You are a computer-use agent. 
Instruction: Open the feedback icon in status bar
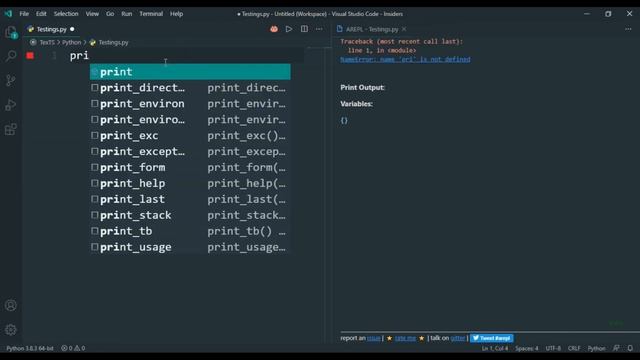coord(616,348)
